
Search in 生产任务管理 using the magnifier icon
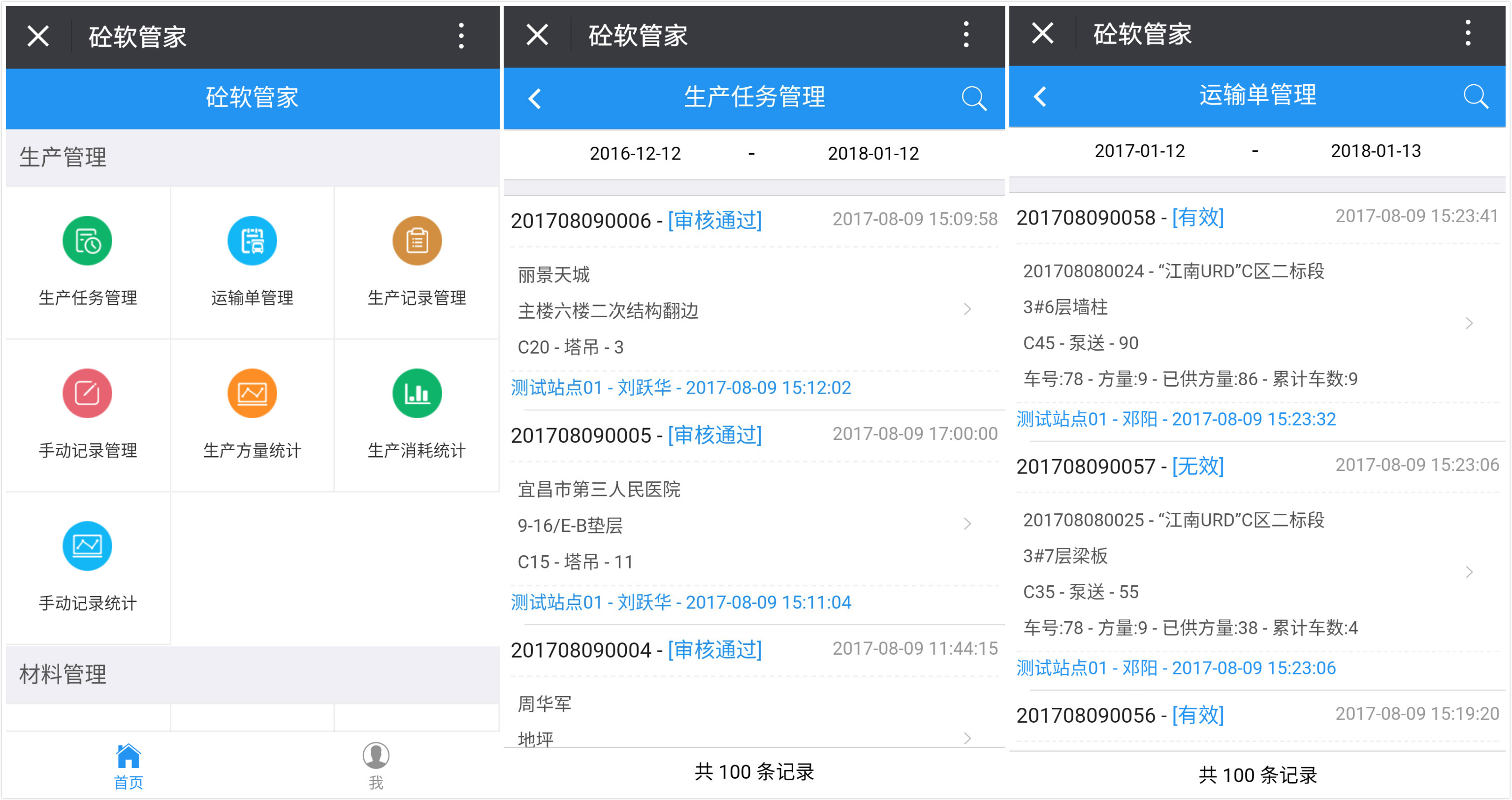[x=973, y=98]
